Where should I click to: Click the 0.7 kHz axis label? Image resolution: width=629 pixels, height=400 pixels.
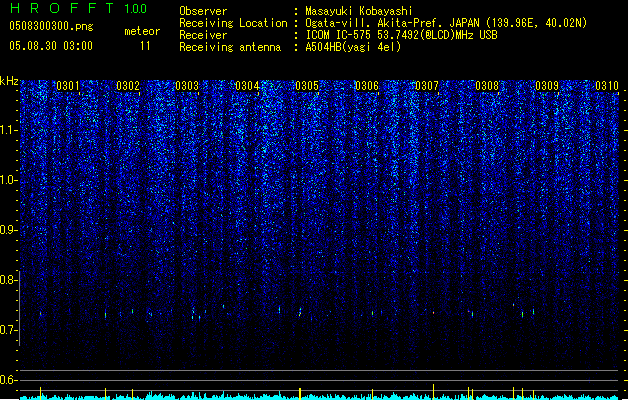tap(8, 330)
